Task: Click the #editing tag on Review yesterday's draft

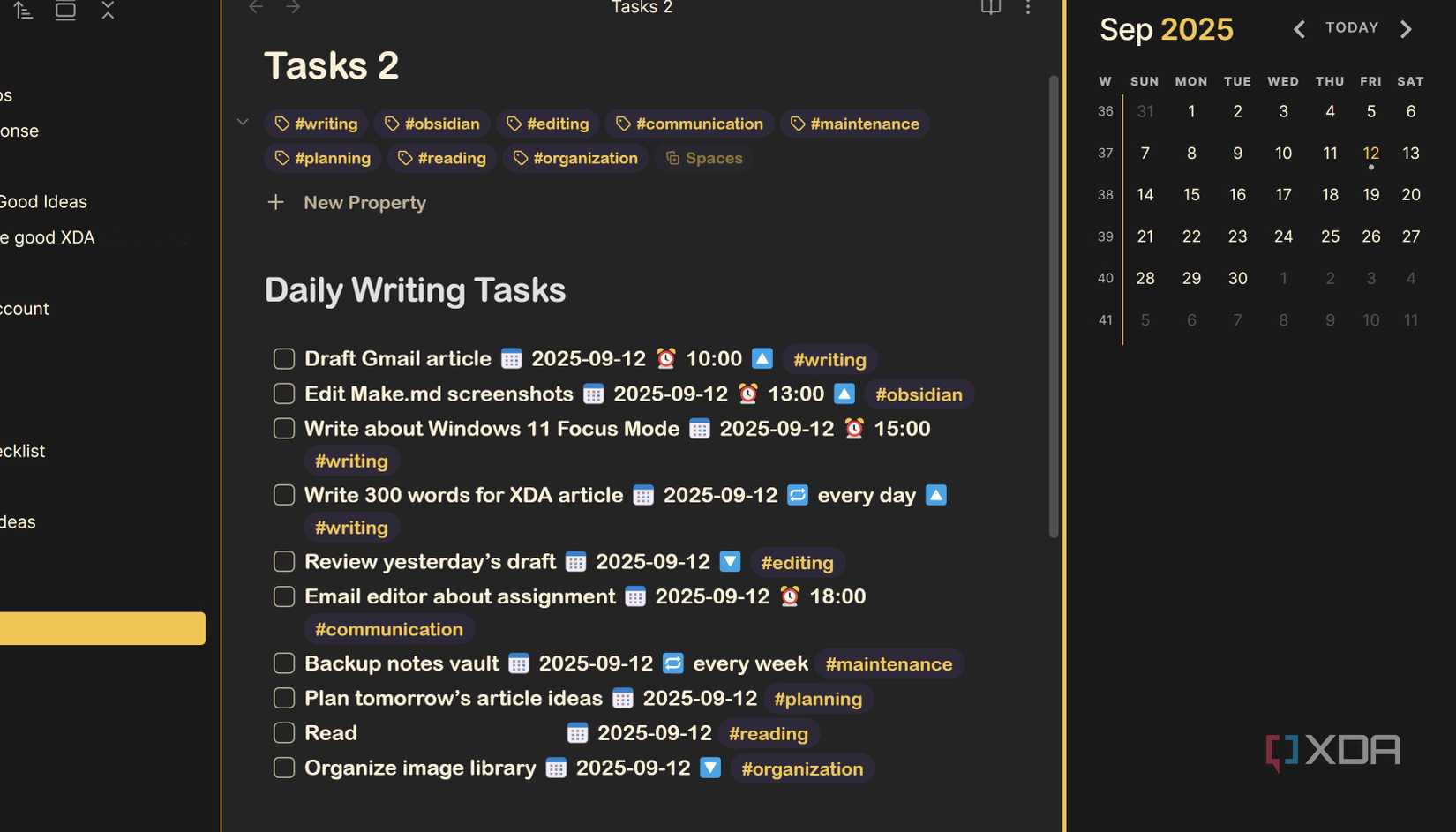Action: click(x=797, y=563)
